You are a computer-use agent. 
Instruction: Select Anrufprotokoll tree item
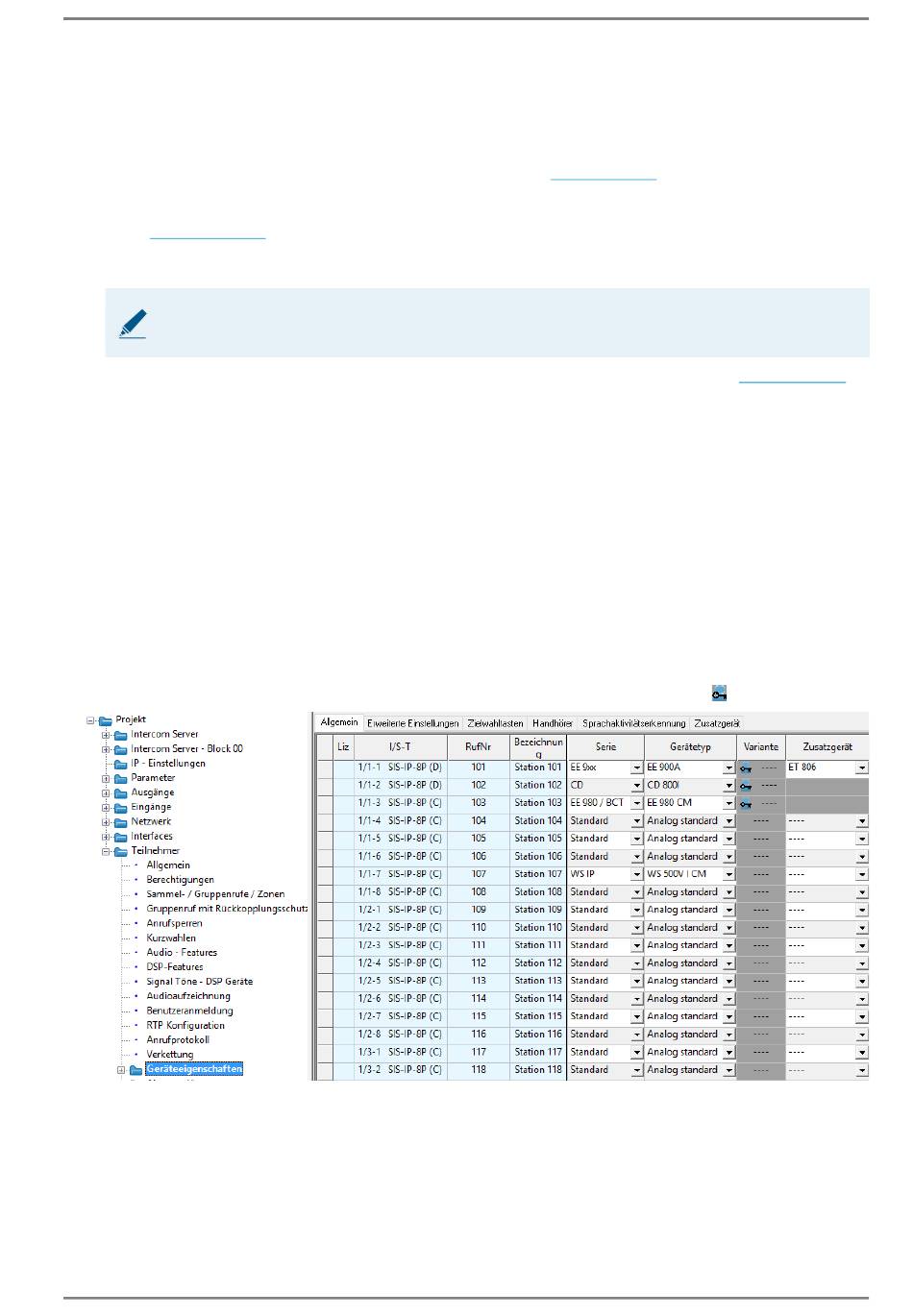(x=178, y=1040)
